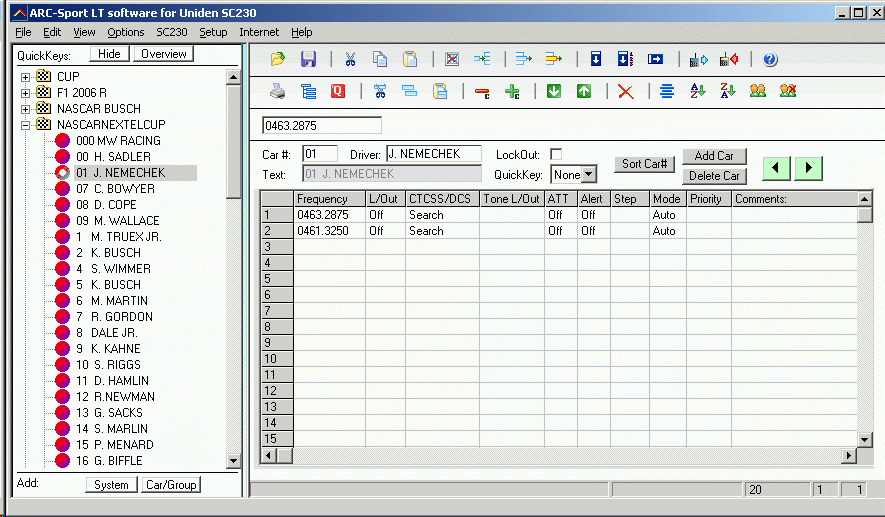Click the green down arrow move icon
This screenshot has width=885, height=517.
pyautogui.click(x=554, y=90)
